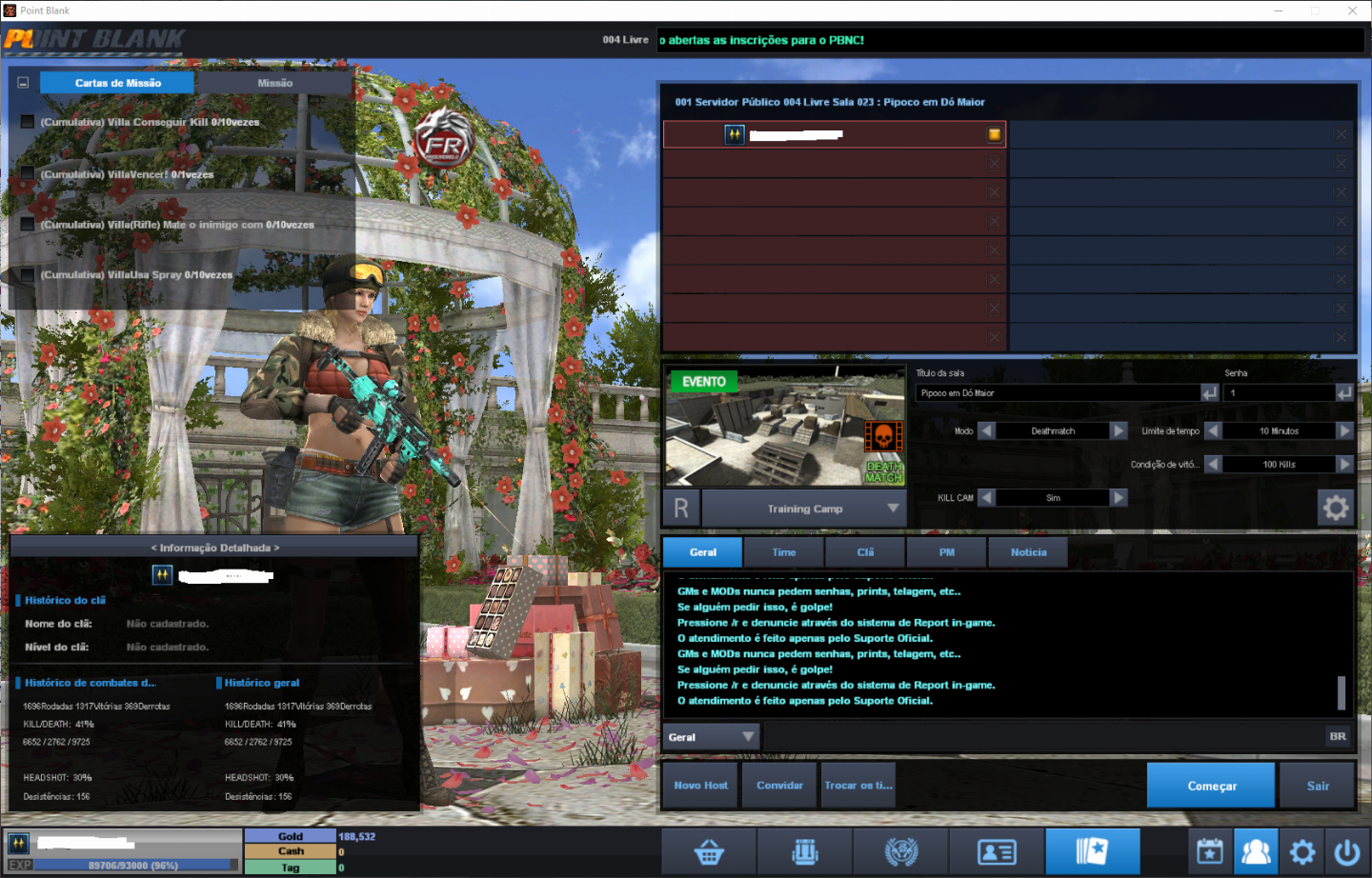Open the player profile ID card icon
The width and height of the screenshot is (1372, 878).
point(997,851)
